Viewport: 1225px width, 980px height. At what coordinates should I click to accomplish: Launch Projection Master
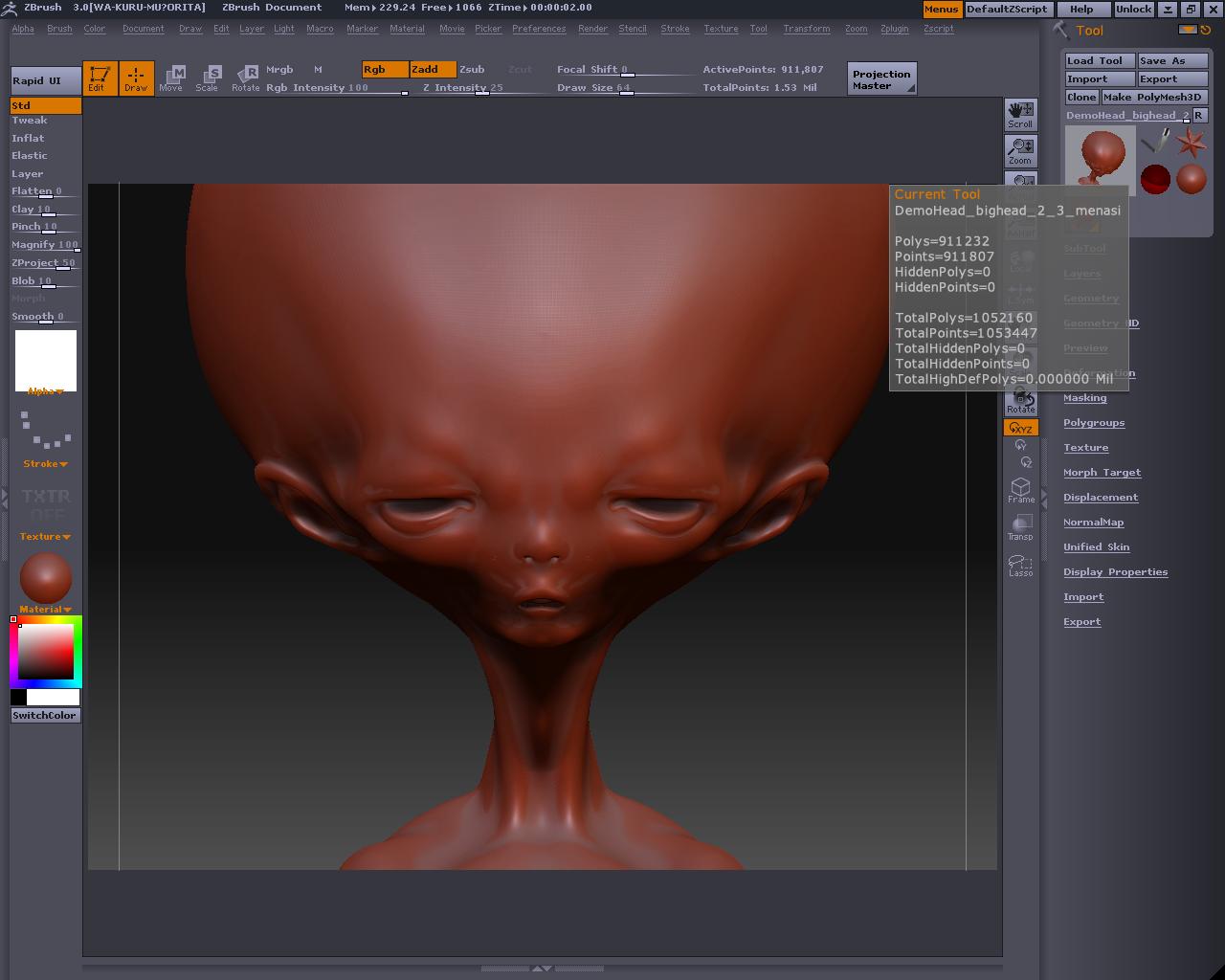point(882,79)
